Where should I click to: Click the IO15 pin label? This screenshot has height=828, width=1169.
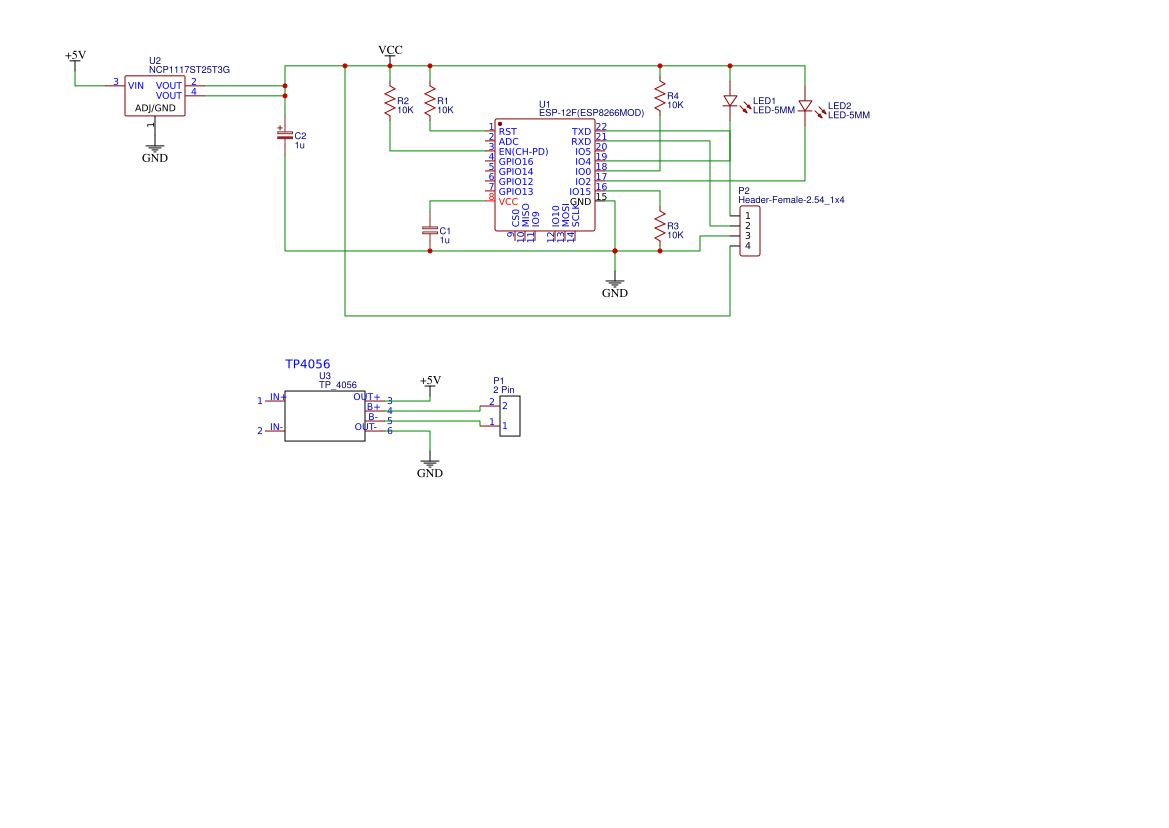coord(580,192)
